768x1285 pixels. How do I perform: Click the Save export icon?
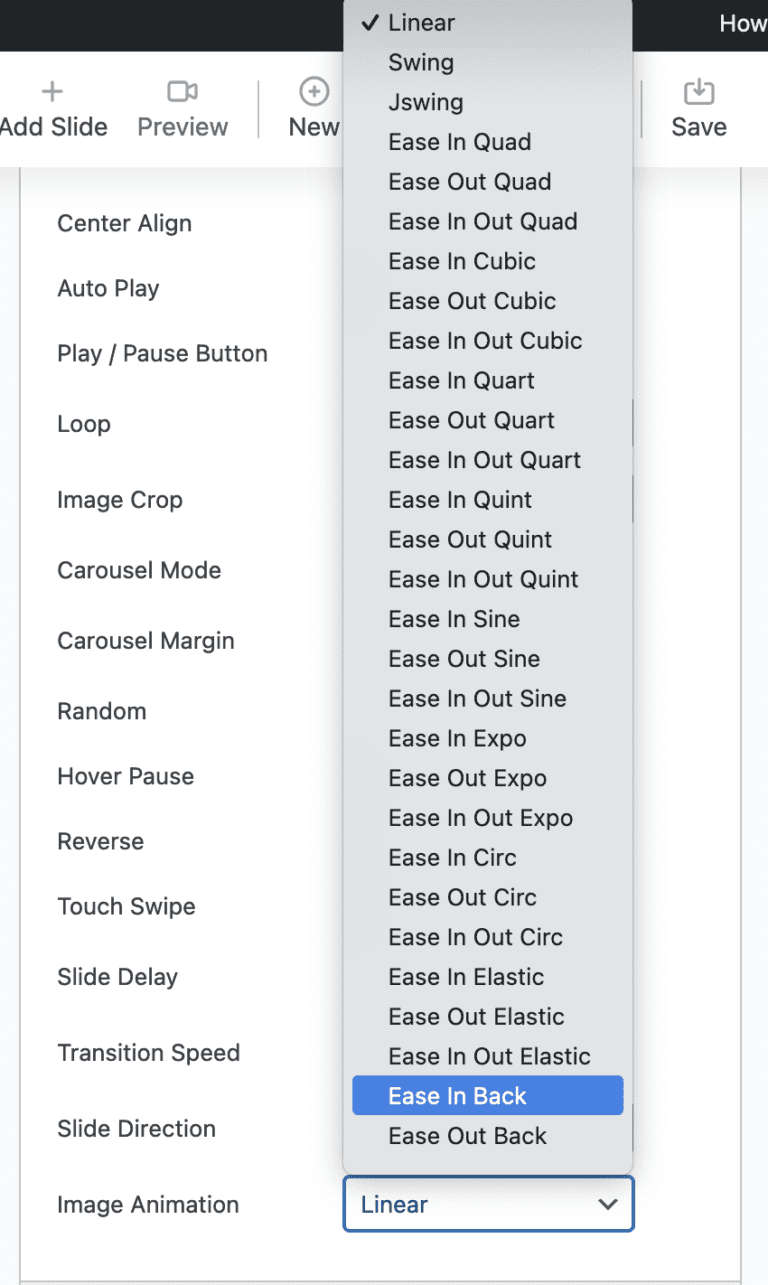pos(698,90)
